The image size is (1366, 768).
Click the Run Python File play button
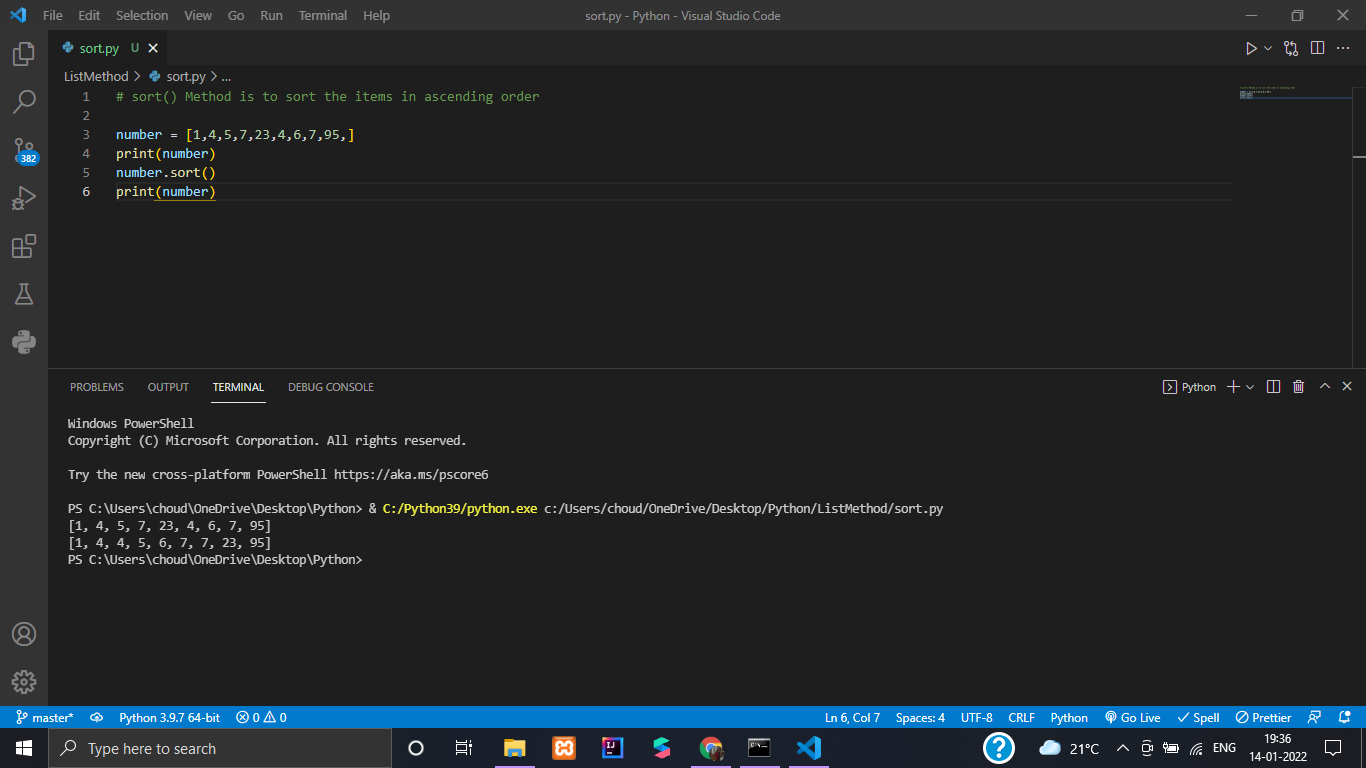(x=1250, y=48)
